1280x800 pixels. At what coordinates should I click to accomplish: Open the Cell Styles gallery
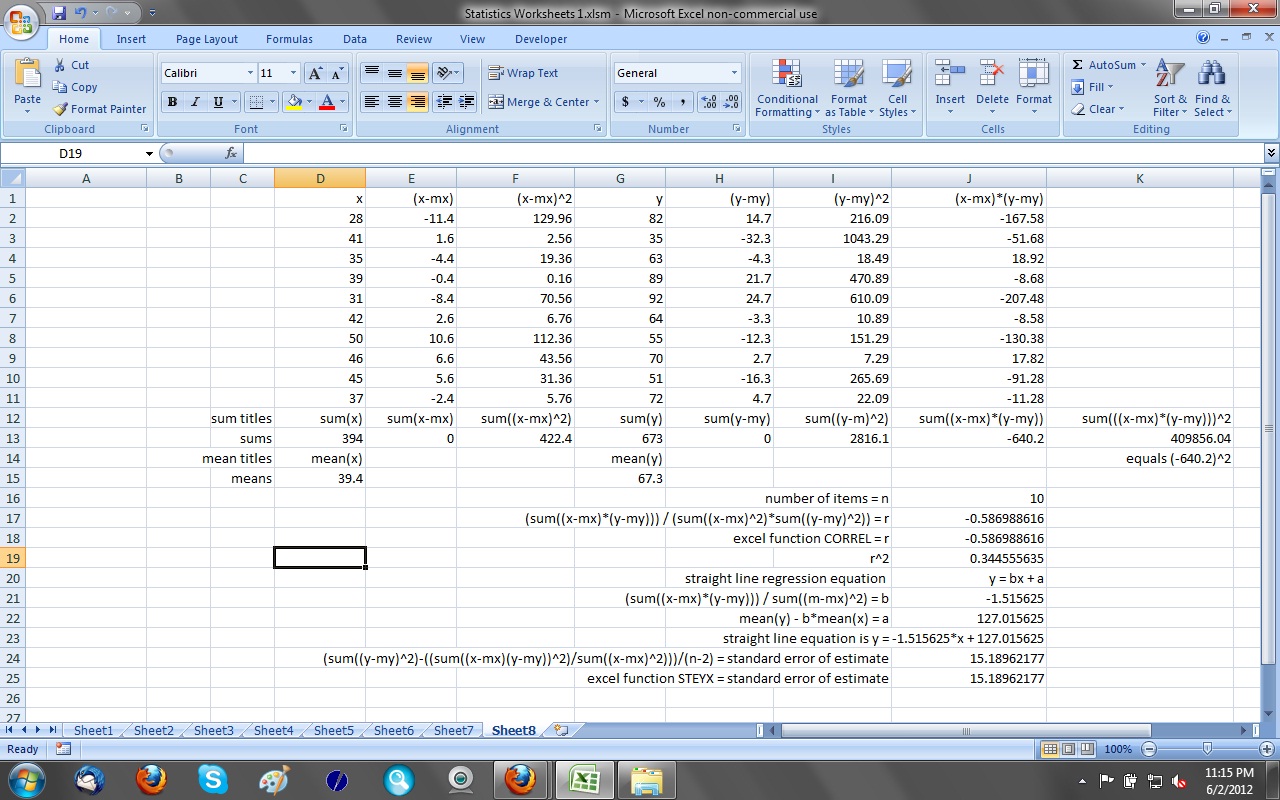897,88
